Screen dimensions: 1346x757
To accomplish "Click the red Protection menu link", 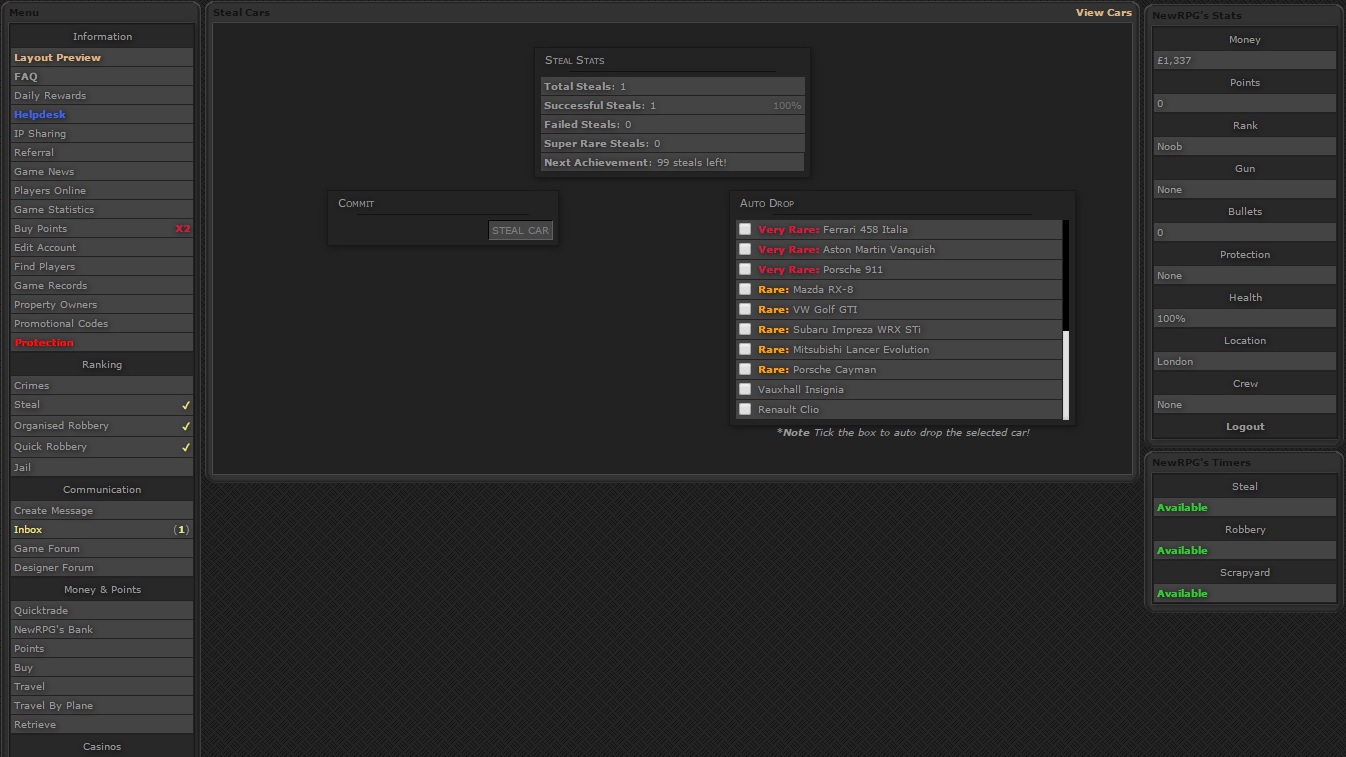I will 101,343.
